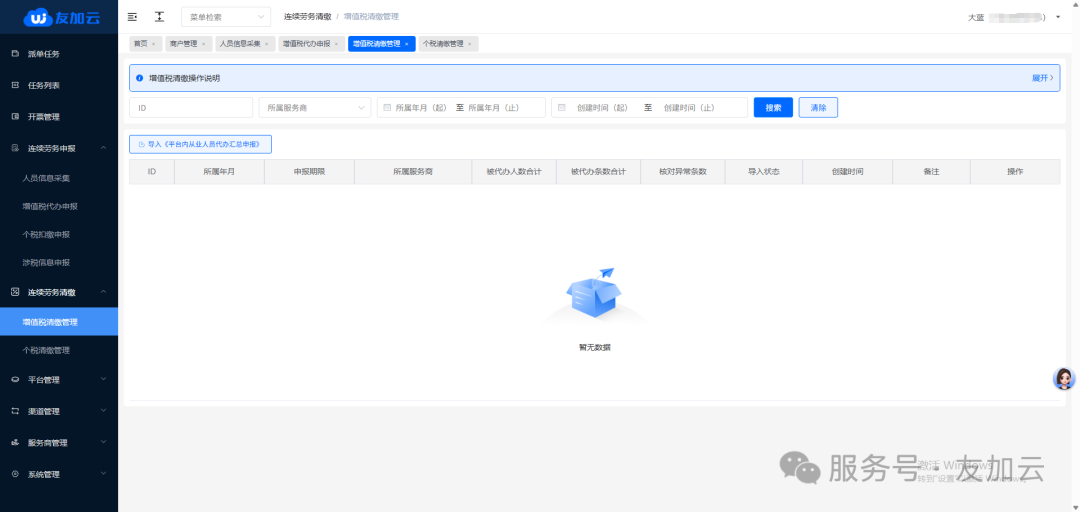Open the 菜单检索 search dropdown
This screenshot has height=512, width=1080.
226,17
